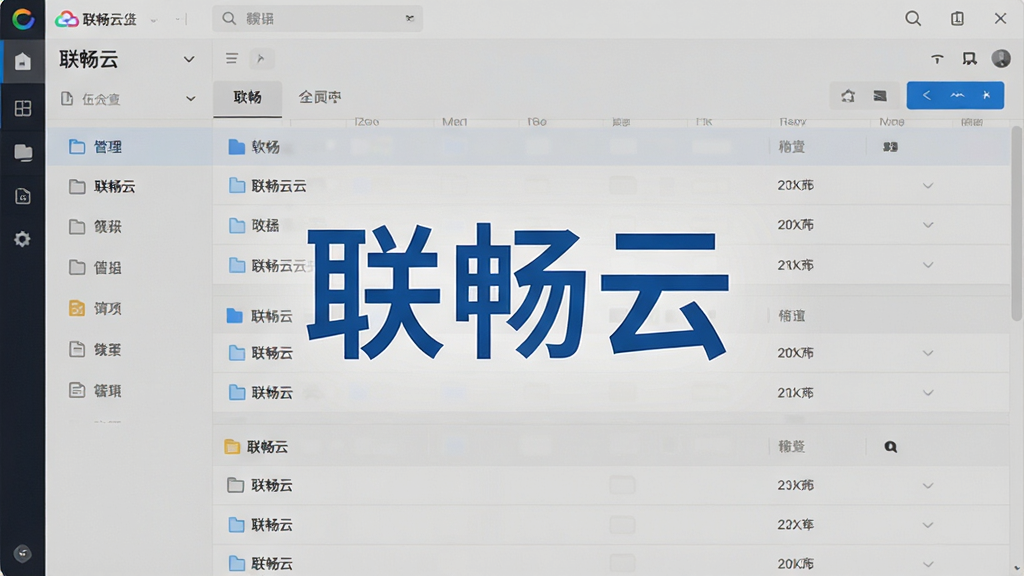Click the round icon at sidebar bottom

23,554
